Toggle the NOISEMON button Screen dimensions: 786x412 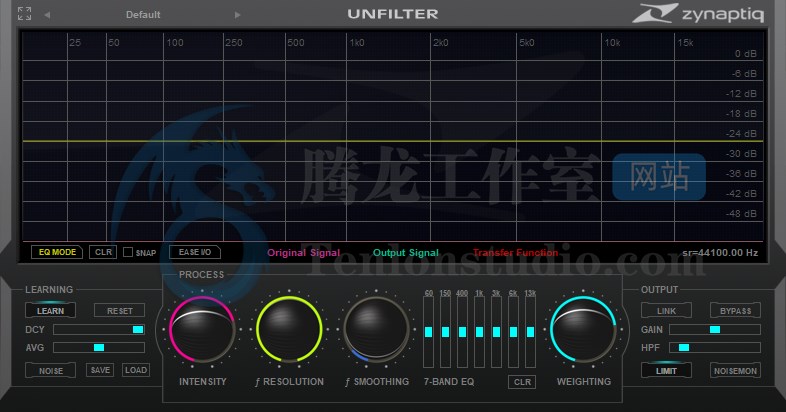[x=735, y=371]
